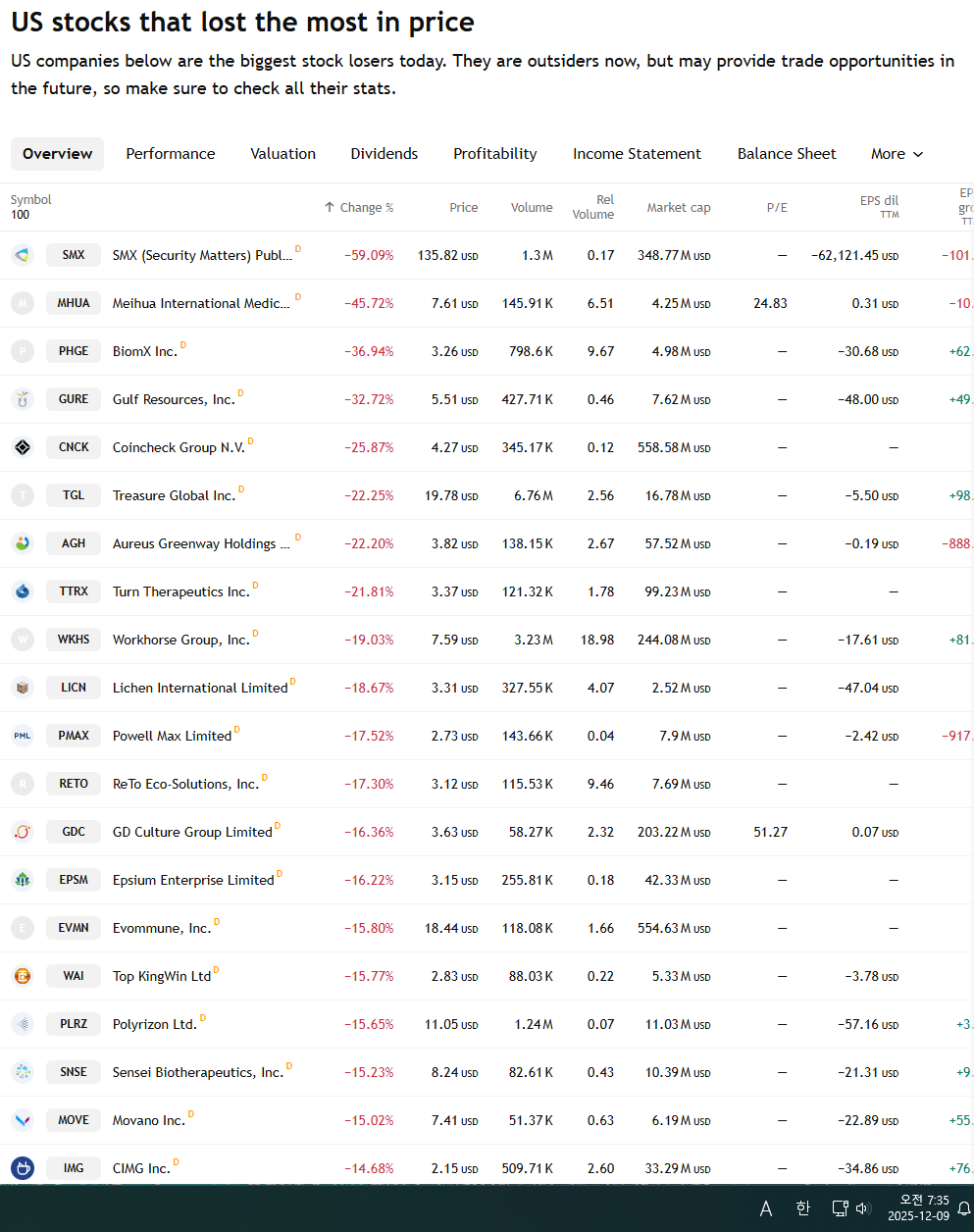Screen dimensions: 974x1232
Task: Expand the More tabs dropdown
Action: click(x=897, y=154)
